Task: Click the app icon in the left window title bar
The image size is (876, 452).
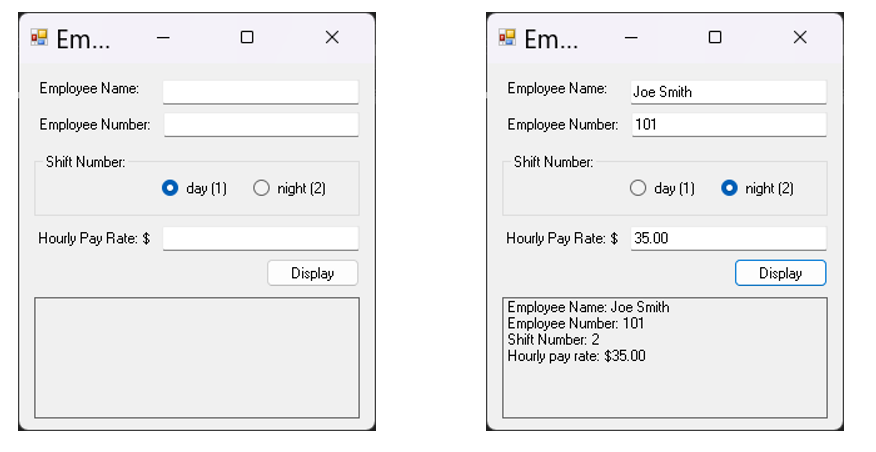Action: 39,37
